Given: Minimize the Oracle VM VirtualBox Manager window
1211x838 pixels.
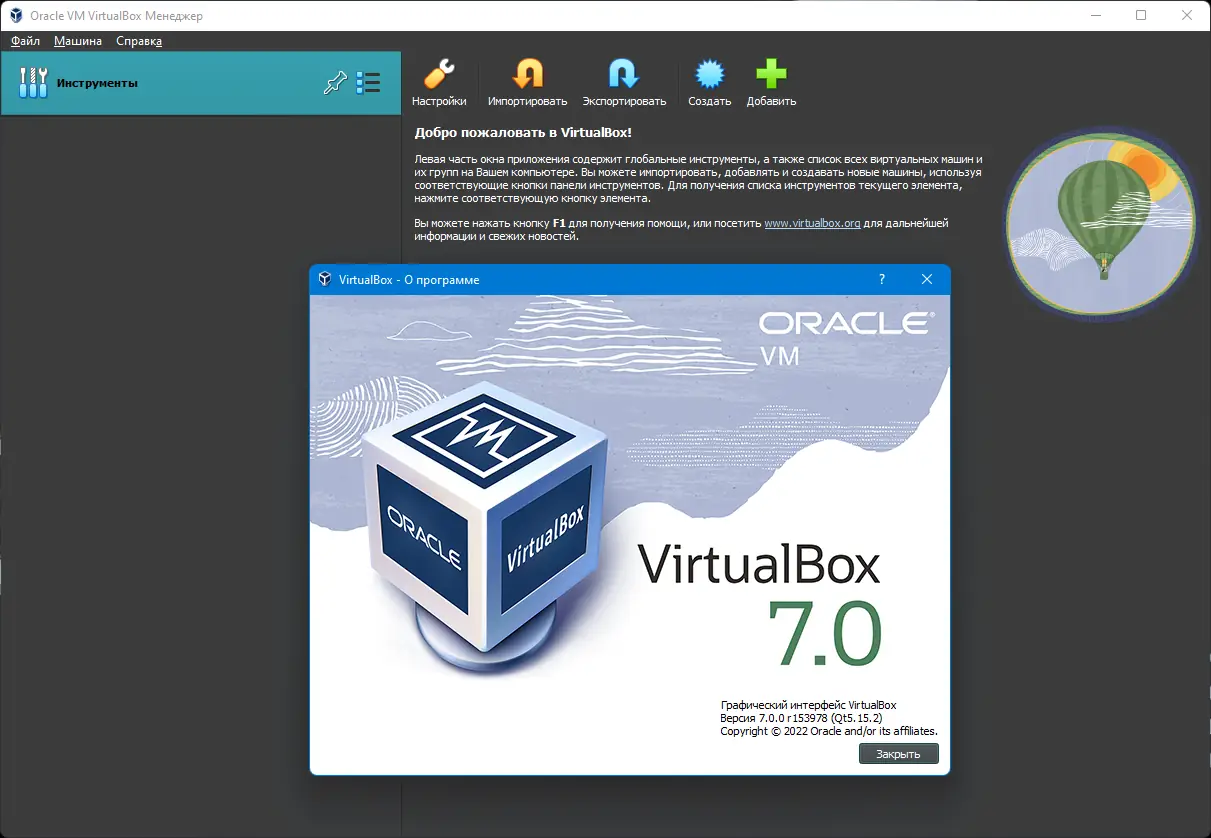Looking at the screenshot, I should pyautogui.click(x=1096, y=15).
